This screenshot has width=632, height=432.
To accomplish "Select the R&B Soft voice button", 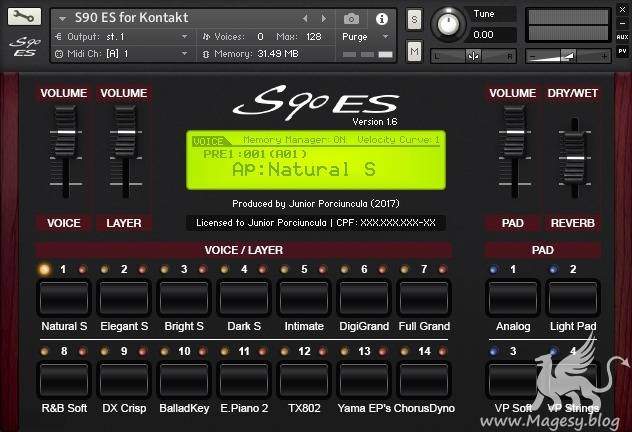I will [x=64, y=380].
